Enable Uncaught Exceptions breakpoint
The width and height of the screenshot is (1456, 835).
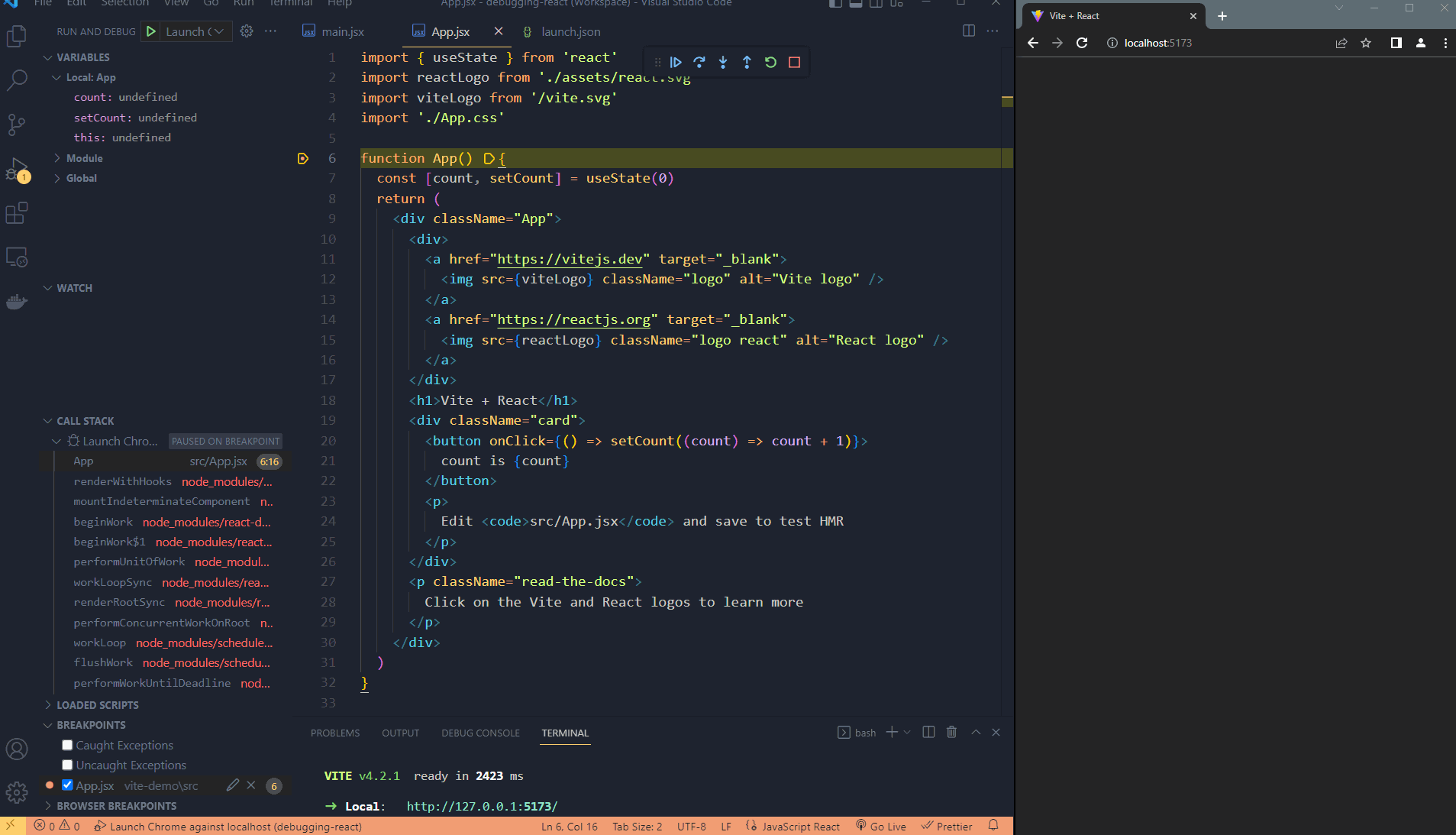click(x=67, y=765)
